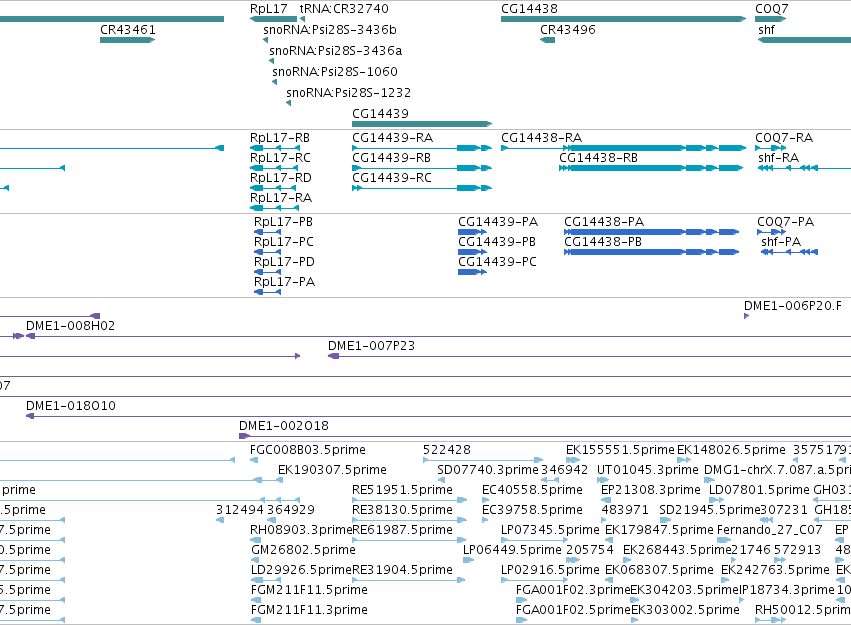
Task: Select EST EK190307.5prime
Action: 332,470
